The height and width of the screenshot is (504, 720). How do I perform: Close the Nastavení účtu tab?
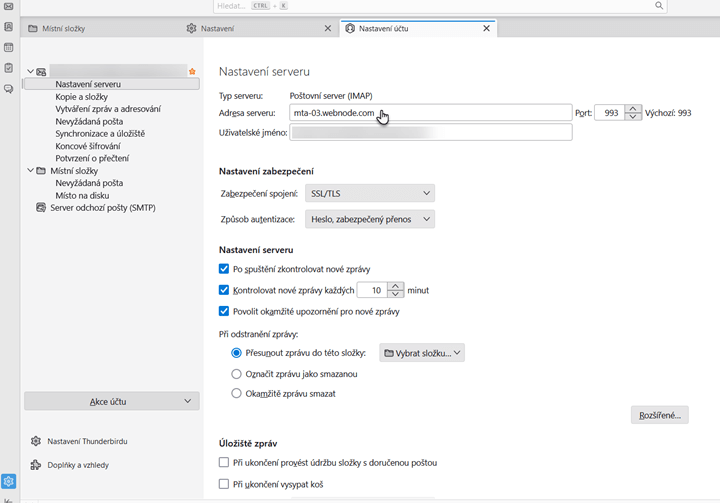click(487, 28)
